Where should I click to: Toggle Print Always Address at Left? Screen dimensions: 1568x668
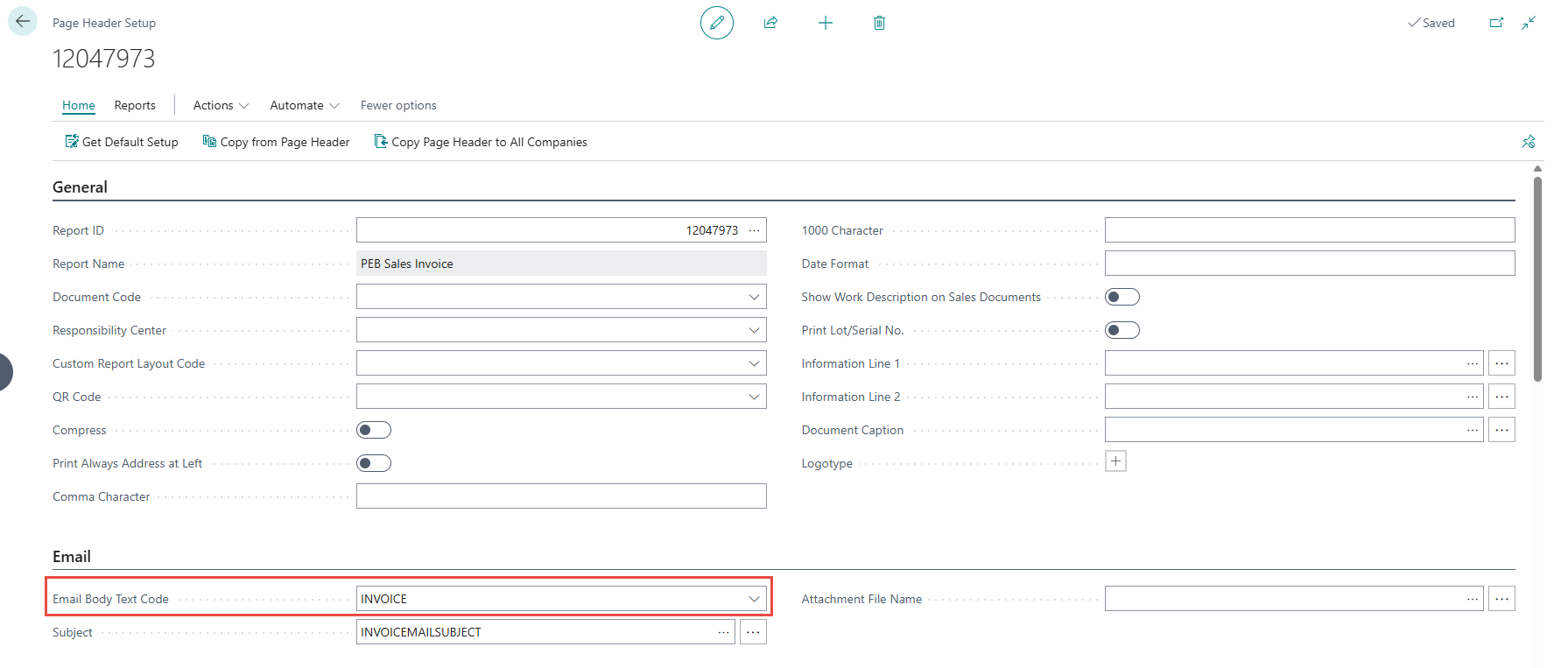point(374,463)
